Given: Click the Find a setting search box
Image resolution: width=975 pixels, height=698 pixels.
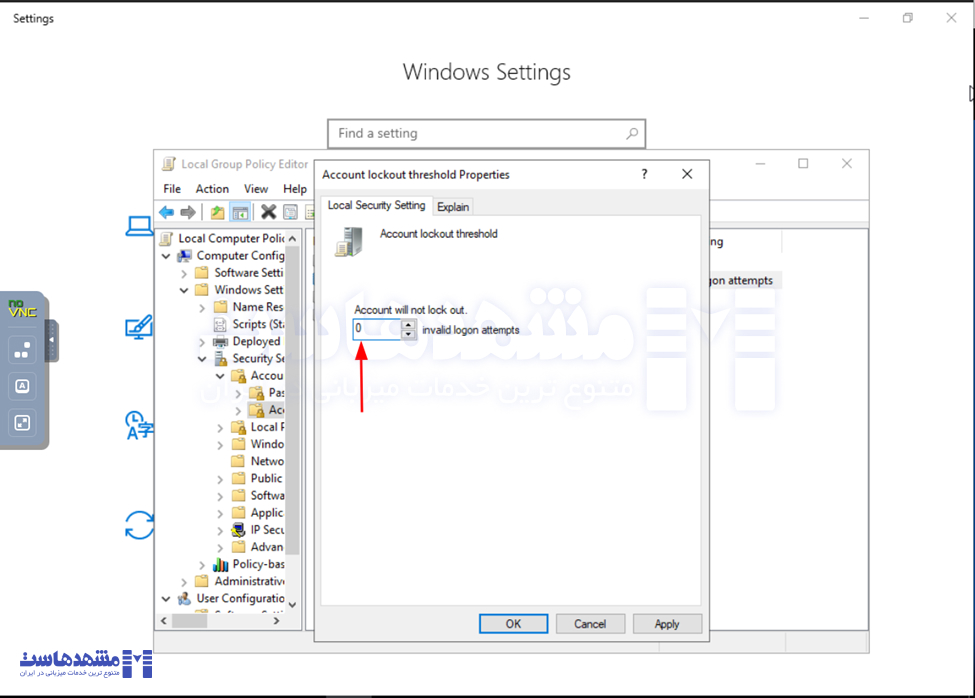Looking at the screenshot, I should [x=480, y=133].
